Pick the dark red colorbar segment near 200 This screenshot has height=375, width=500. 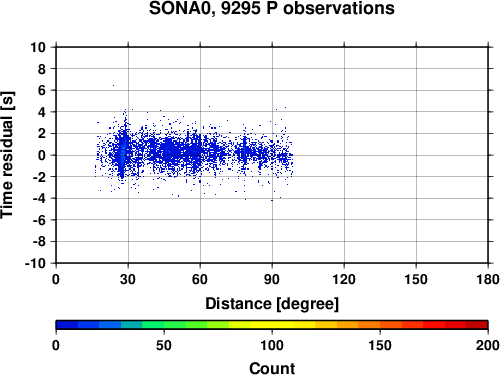pyautogui.click(x=477, y=325)
